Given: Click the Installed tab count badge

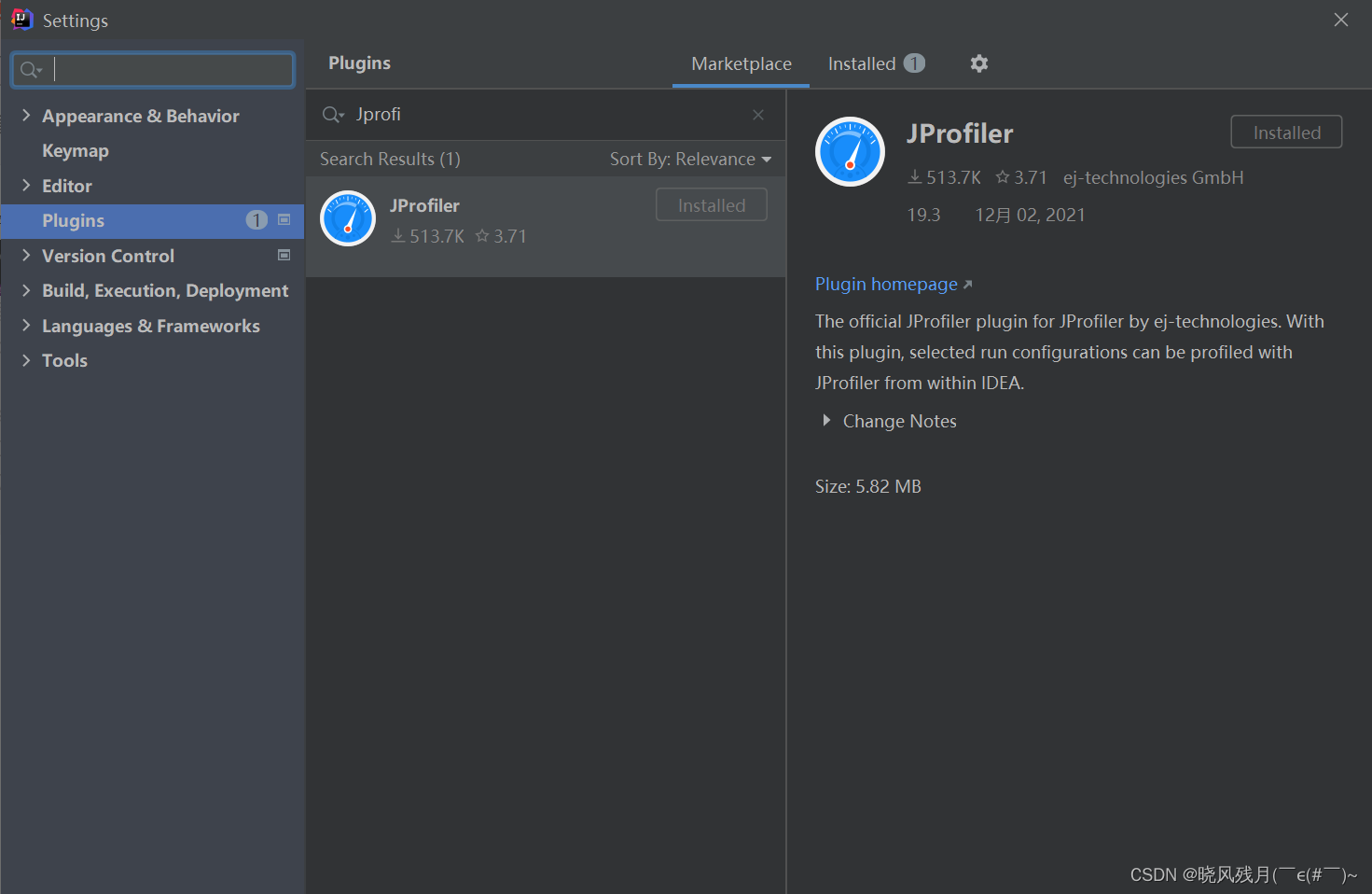Looking at the screenshot, I should [914, 63].
